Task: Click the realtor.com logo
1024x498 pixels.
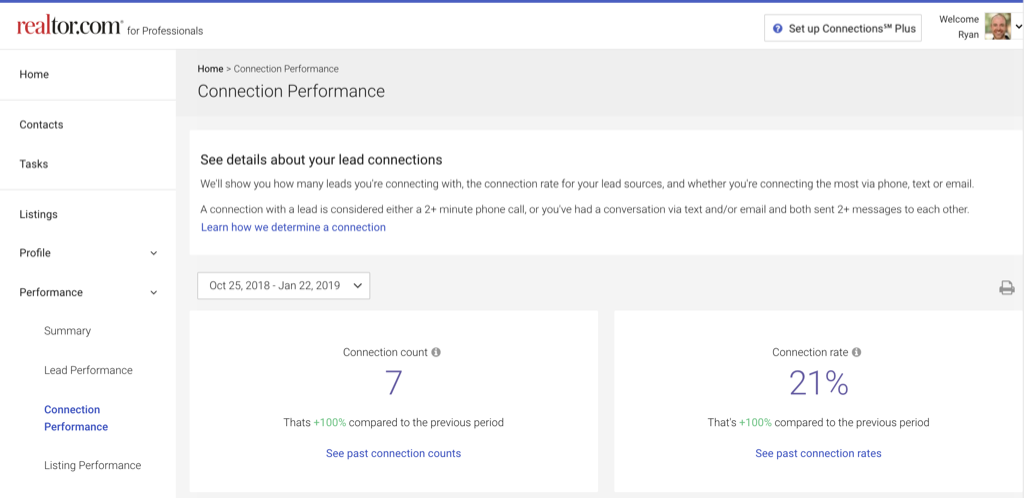Action: [x=70, y=27]
